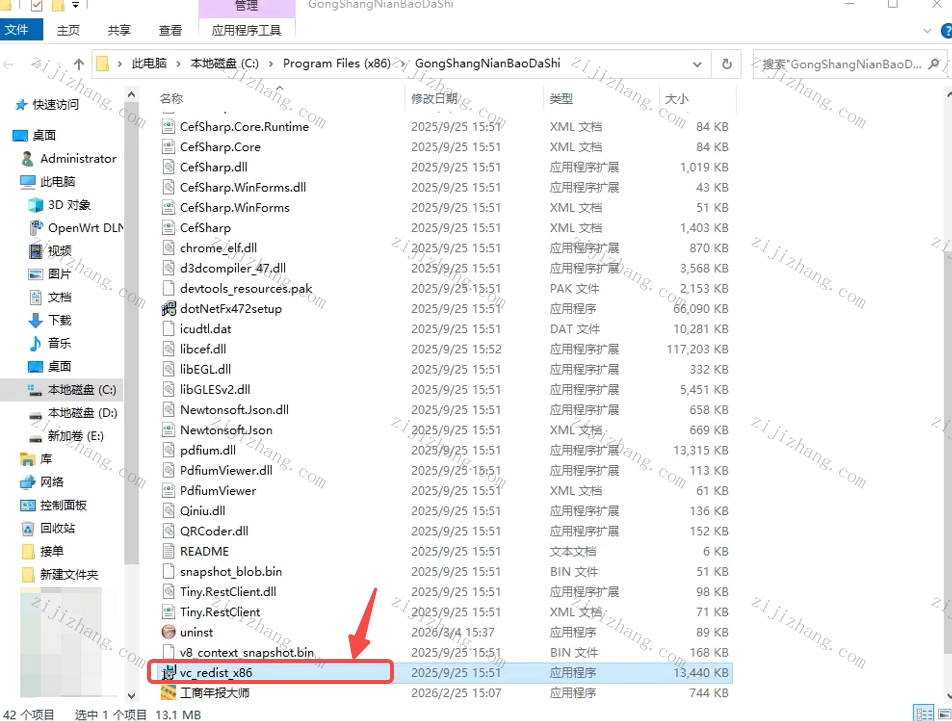The height and width of the screenshot is (721, 952).
Task: Switch to the 查看 ribbon tab
Action: pos(170,30)
